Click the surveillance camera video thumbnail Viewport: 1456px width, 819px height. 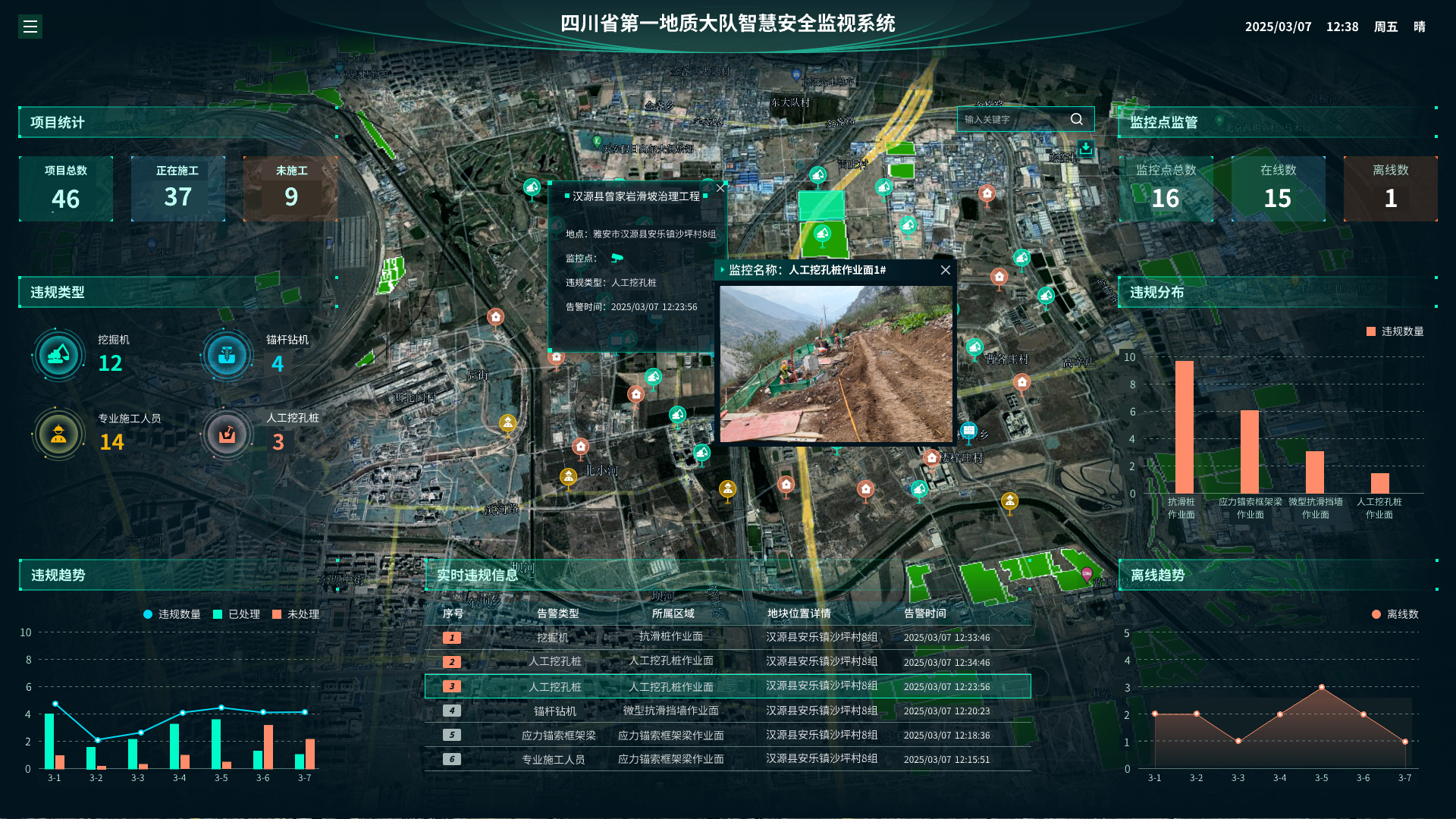click(x=836, y=364)
